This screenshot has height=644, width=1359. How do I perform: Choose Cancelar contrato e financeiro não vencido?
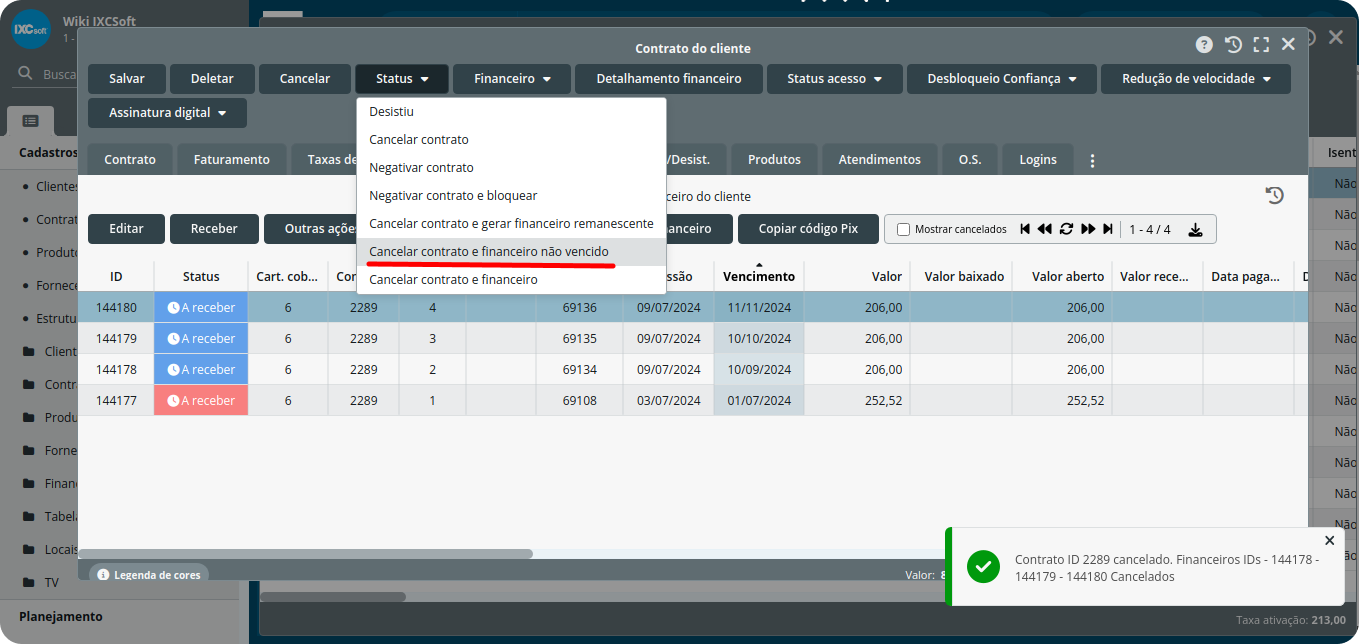[488, 252]
